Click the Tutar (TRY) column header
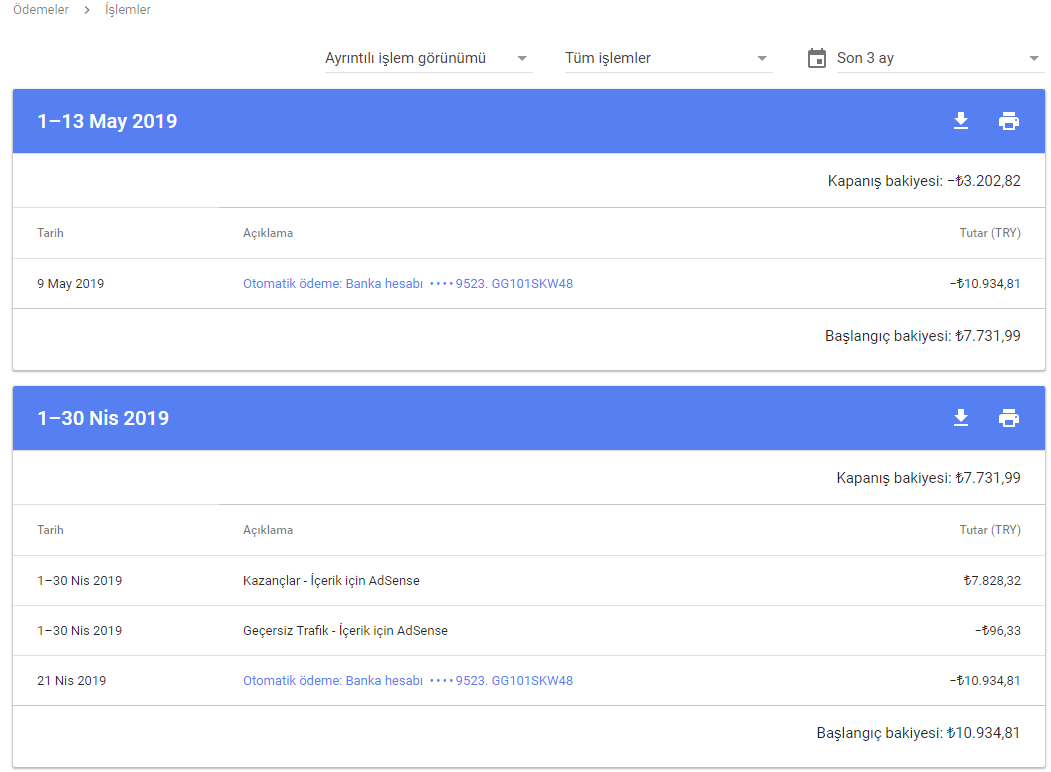Screen dimensions: 1051x772 [x=991, y=232]
